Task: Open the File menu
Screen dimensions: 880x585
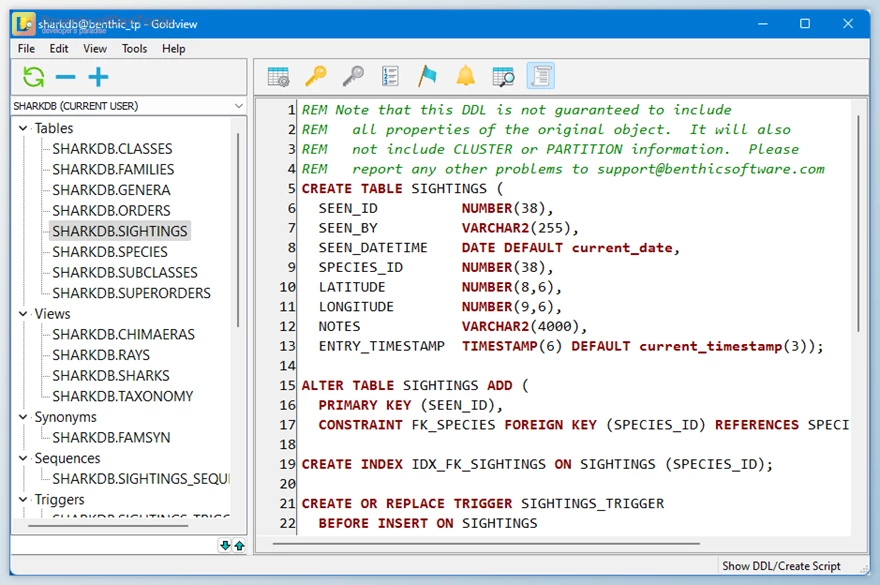Action: pyautogui.click(x=26, y=49)
